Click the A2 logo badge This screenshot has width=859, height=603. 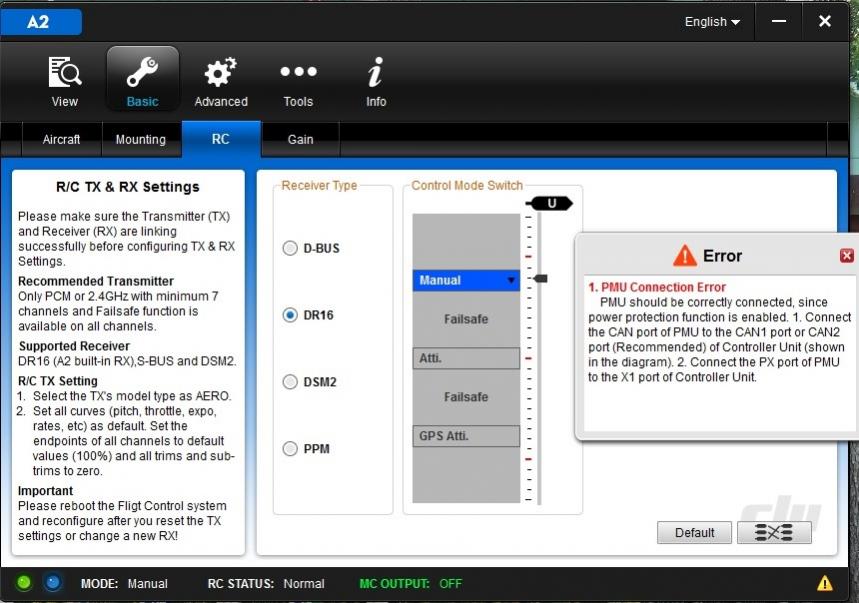41,22
